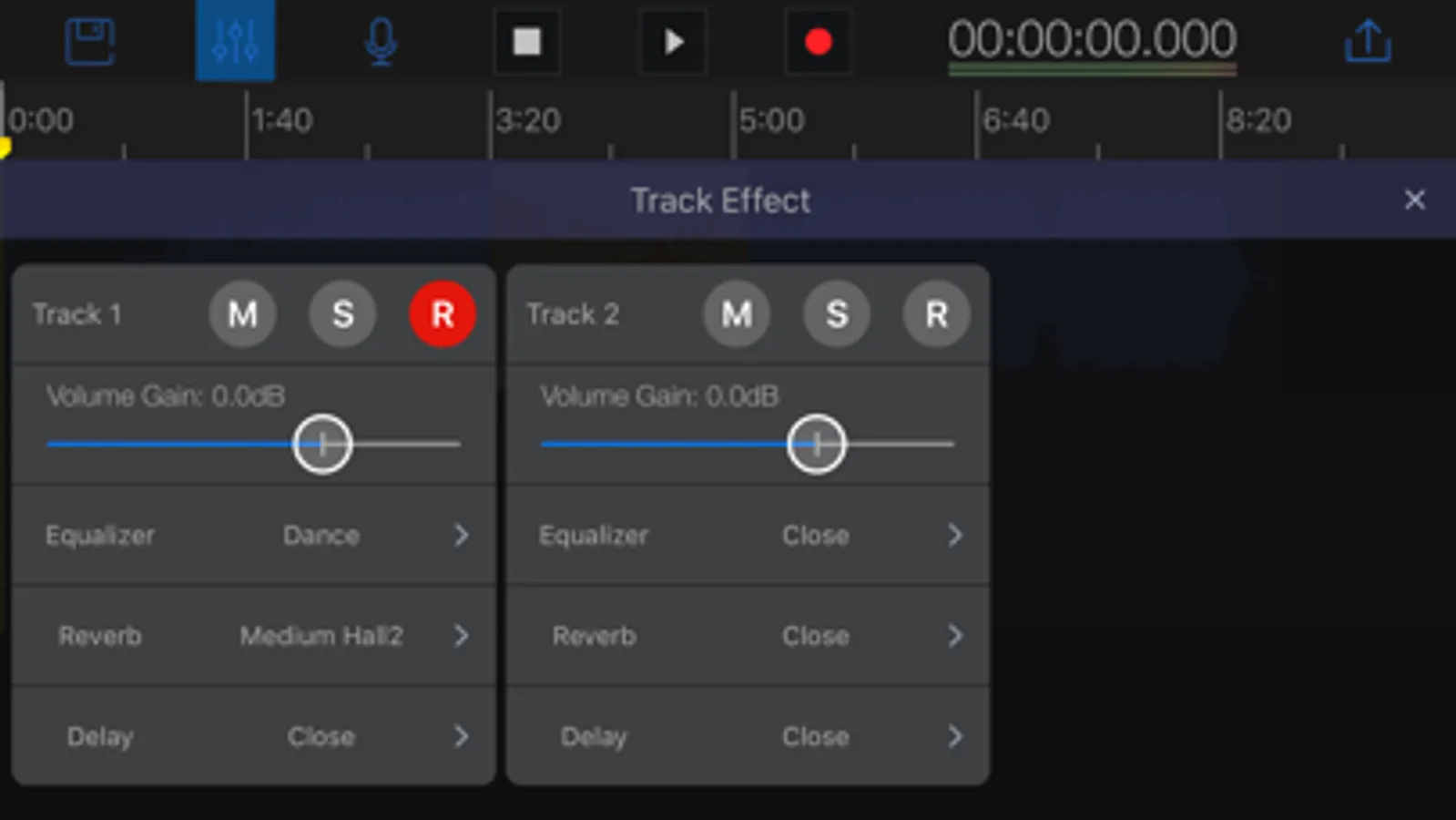Click the 5:00 mark on timeline ruler
The width and height of the screenshot is (1456, 820).
pyautogui.click(x=771, y=120)
